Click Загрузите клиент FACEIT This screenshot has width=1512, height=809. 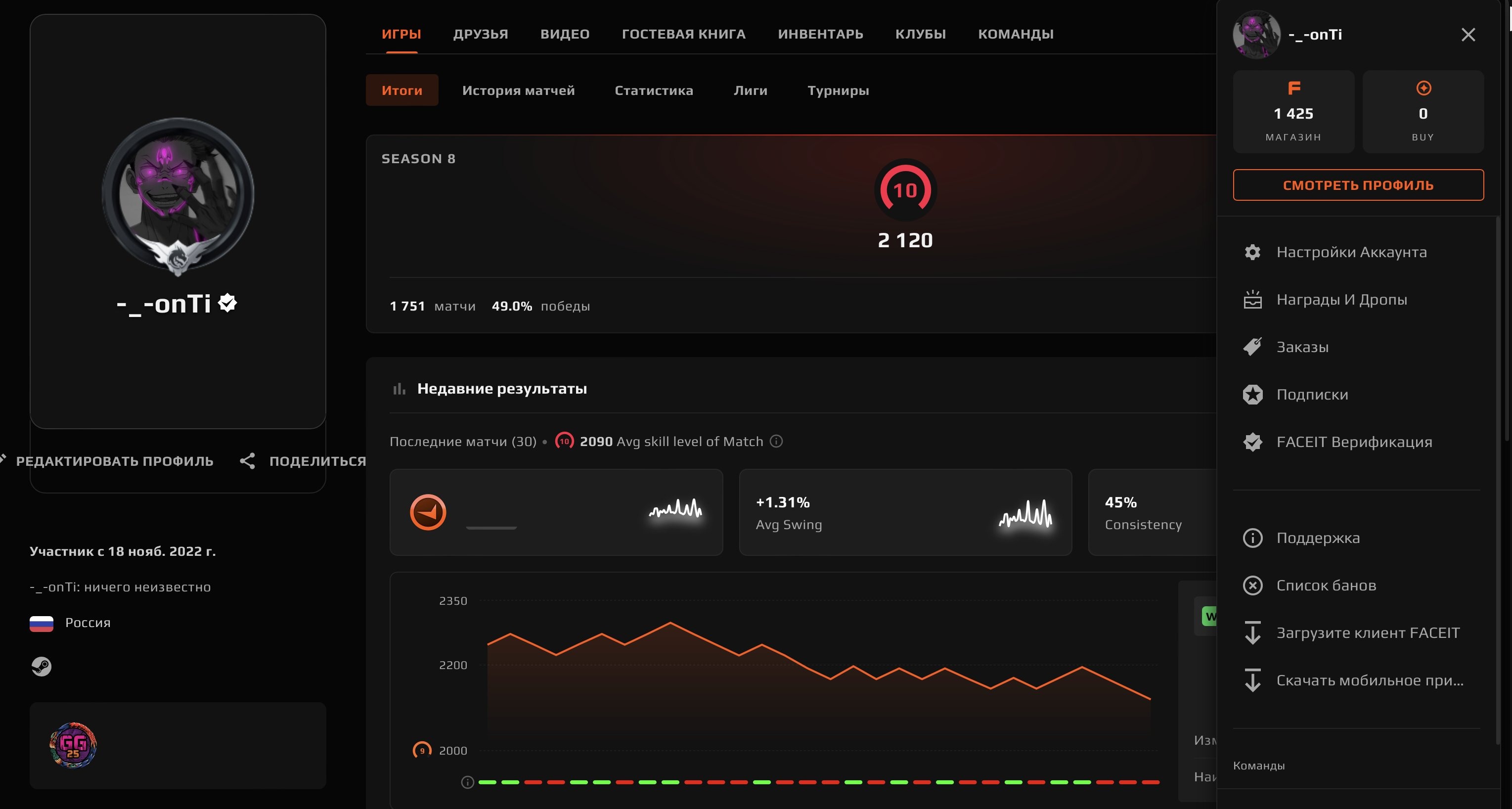coord(1368,633)
